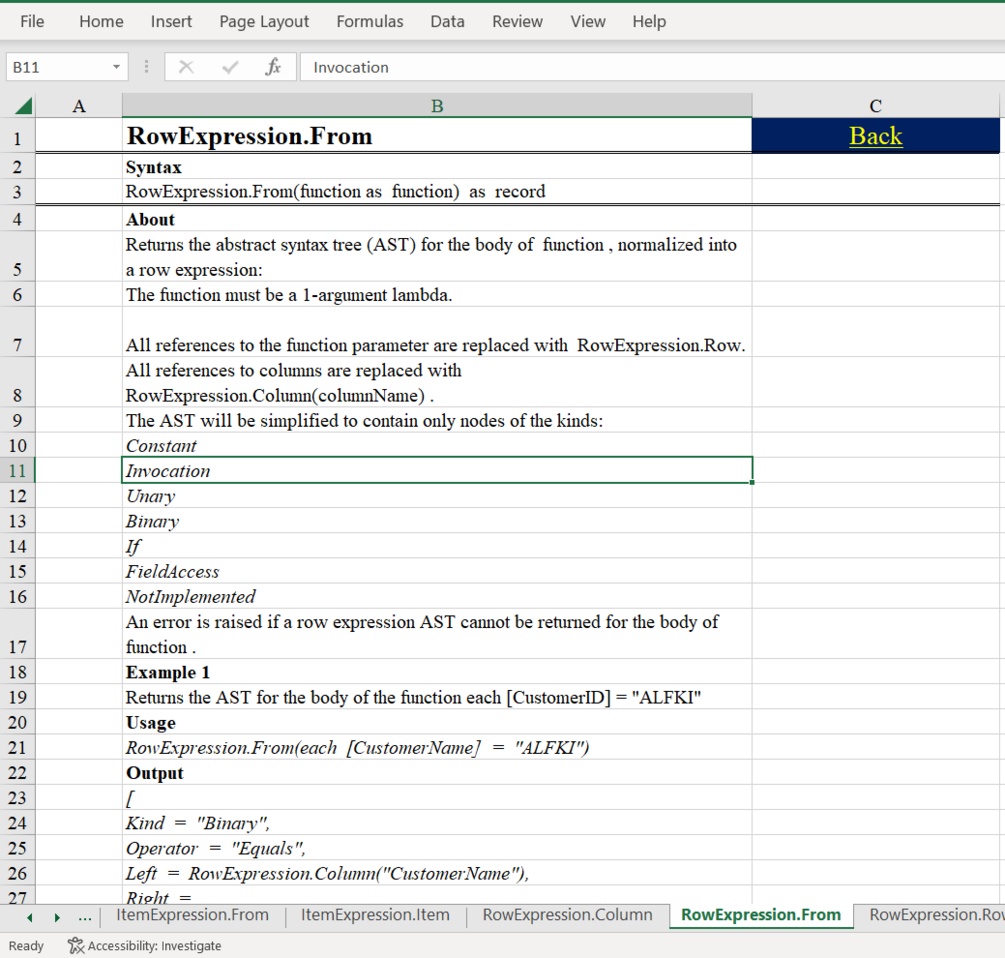1005x958 pixels.
Task: Open the File menu
Action: [32, 21]
